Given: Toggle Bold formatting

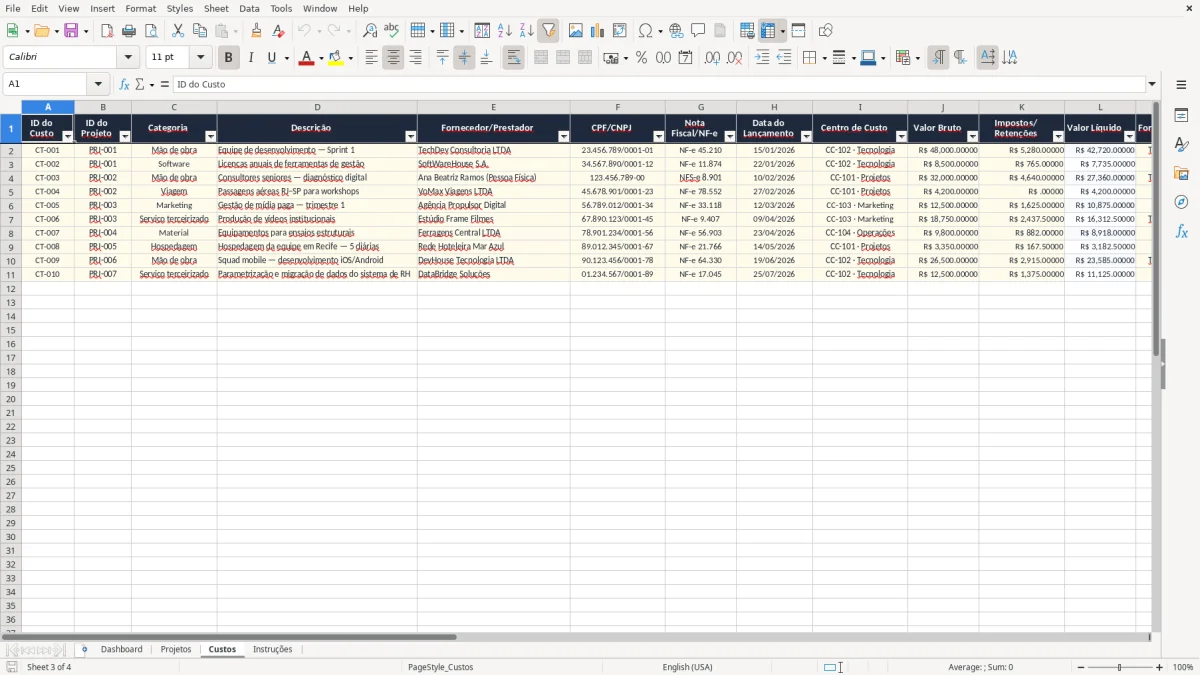Looking at the screenshot, I should (x=229, y=58).
